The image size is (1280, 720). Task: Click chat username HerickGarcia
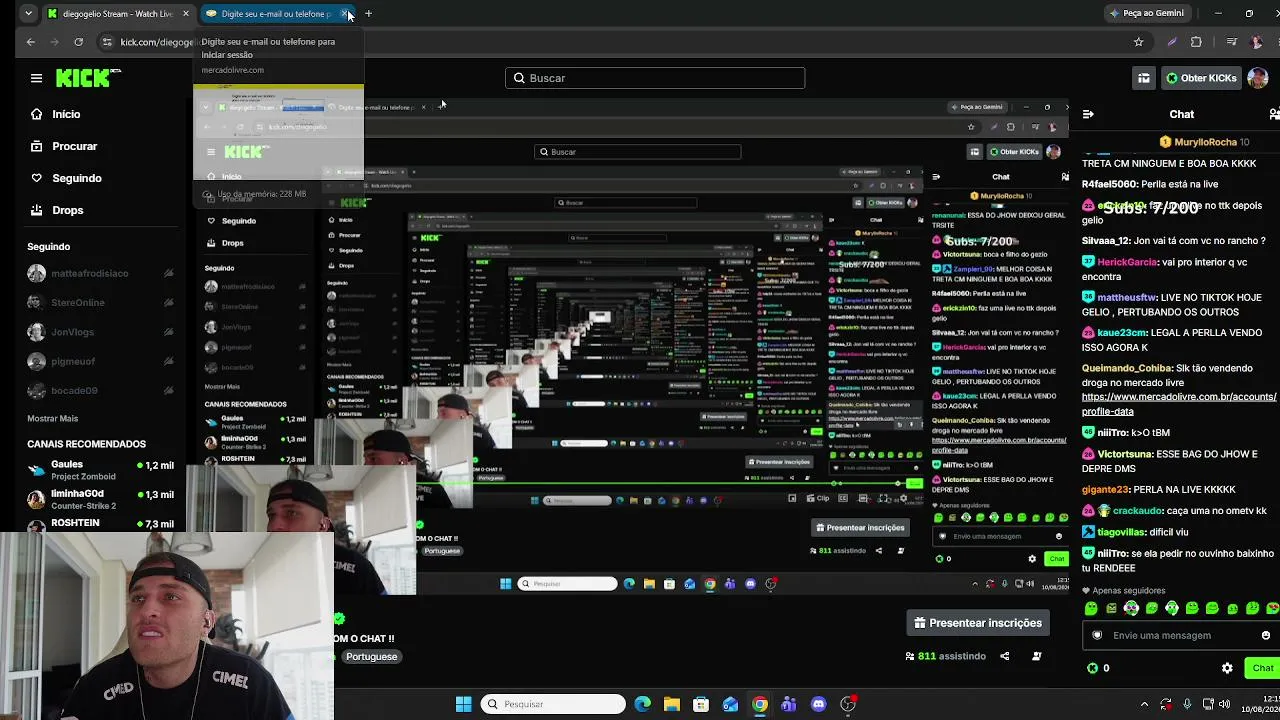[x=1128, y=262]
